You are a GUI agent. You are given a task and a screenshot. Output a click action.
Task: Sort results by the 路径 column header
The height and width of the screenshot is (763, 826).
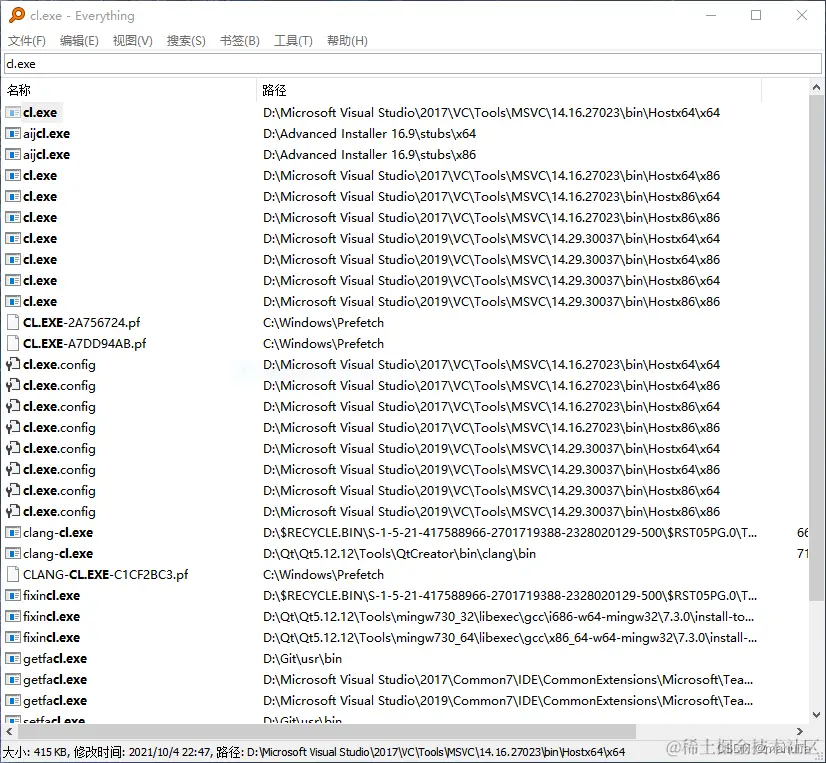(509, 90)
